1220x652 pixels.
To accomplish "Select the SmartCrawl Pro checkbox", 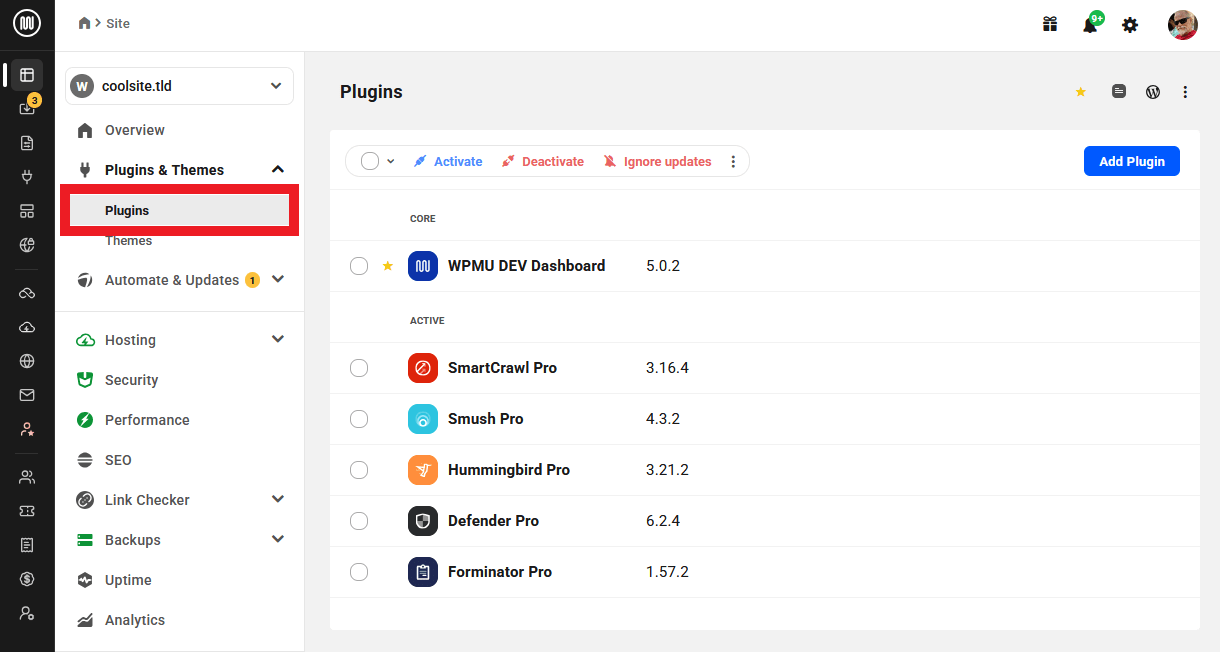I will [359, 368].
